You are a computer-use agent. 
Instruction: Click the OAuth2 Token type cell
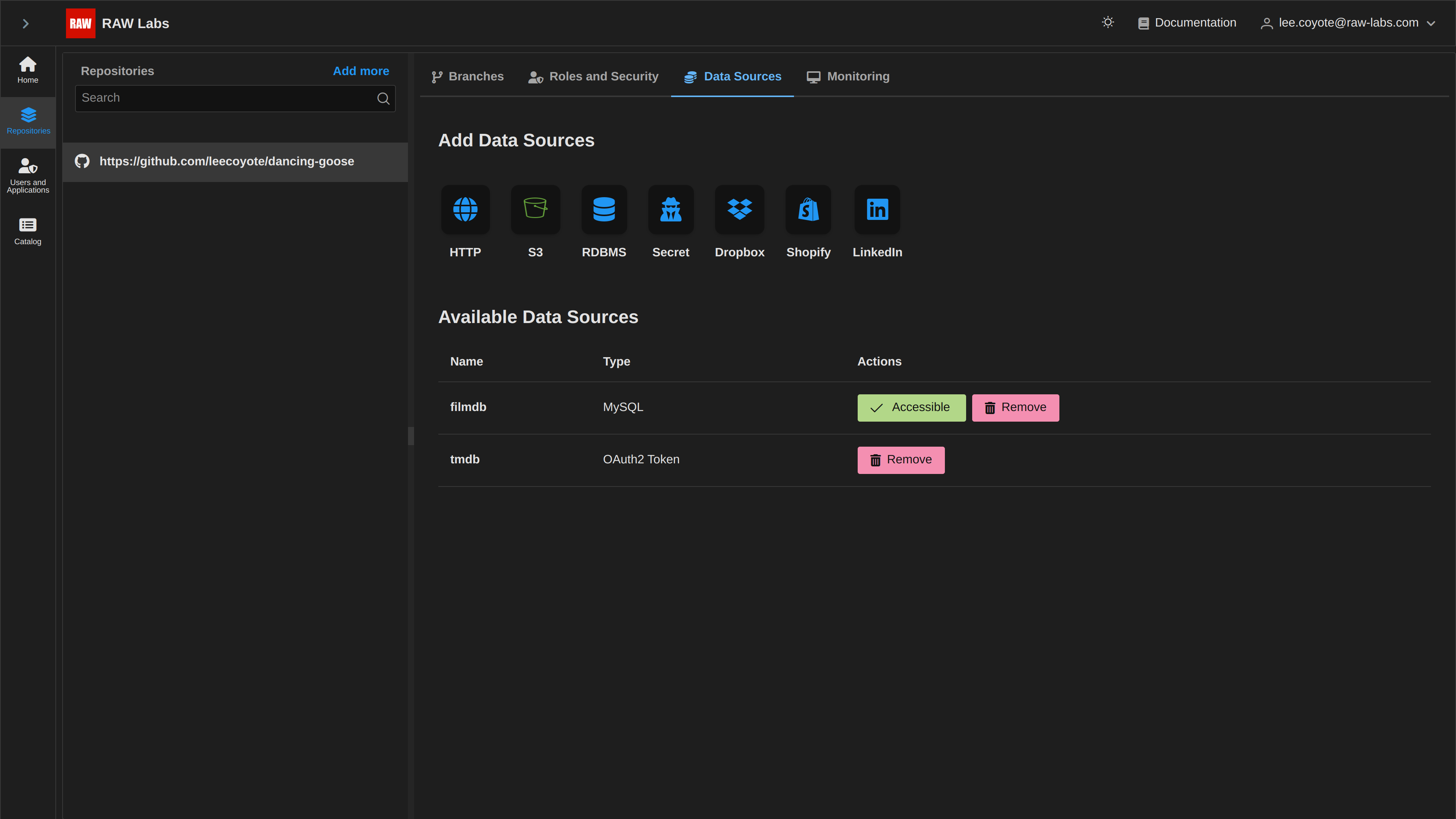point(641,460)
